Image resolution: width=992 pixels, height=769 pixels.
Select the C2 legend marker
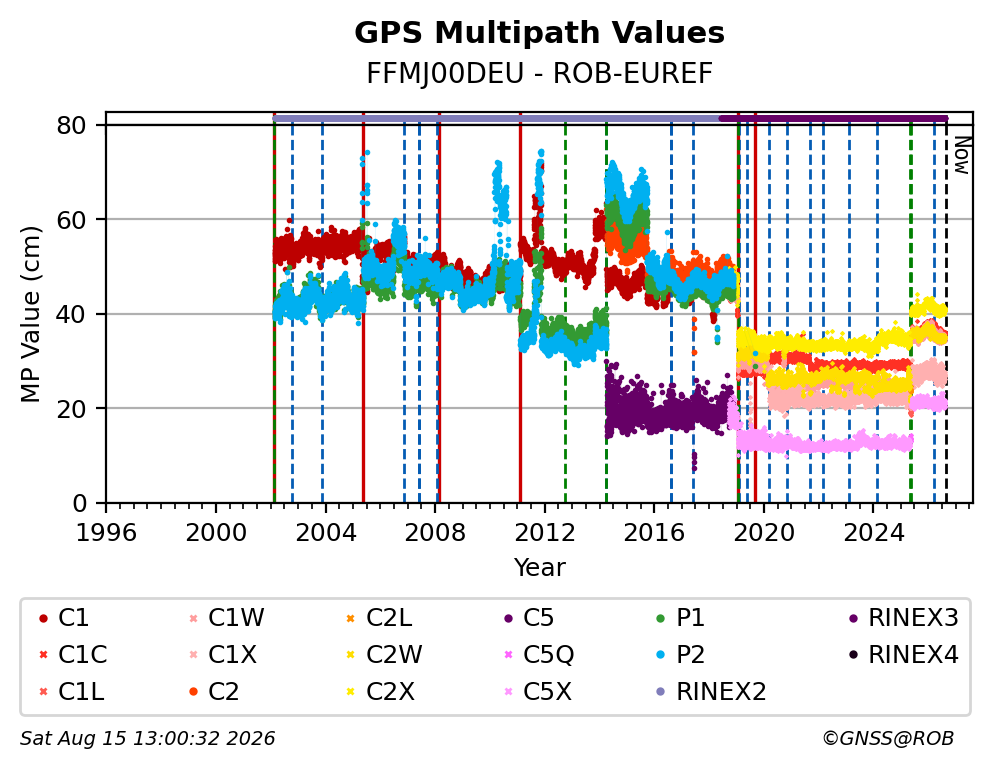193,692
